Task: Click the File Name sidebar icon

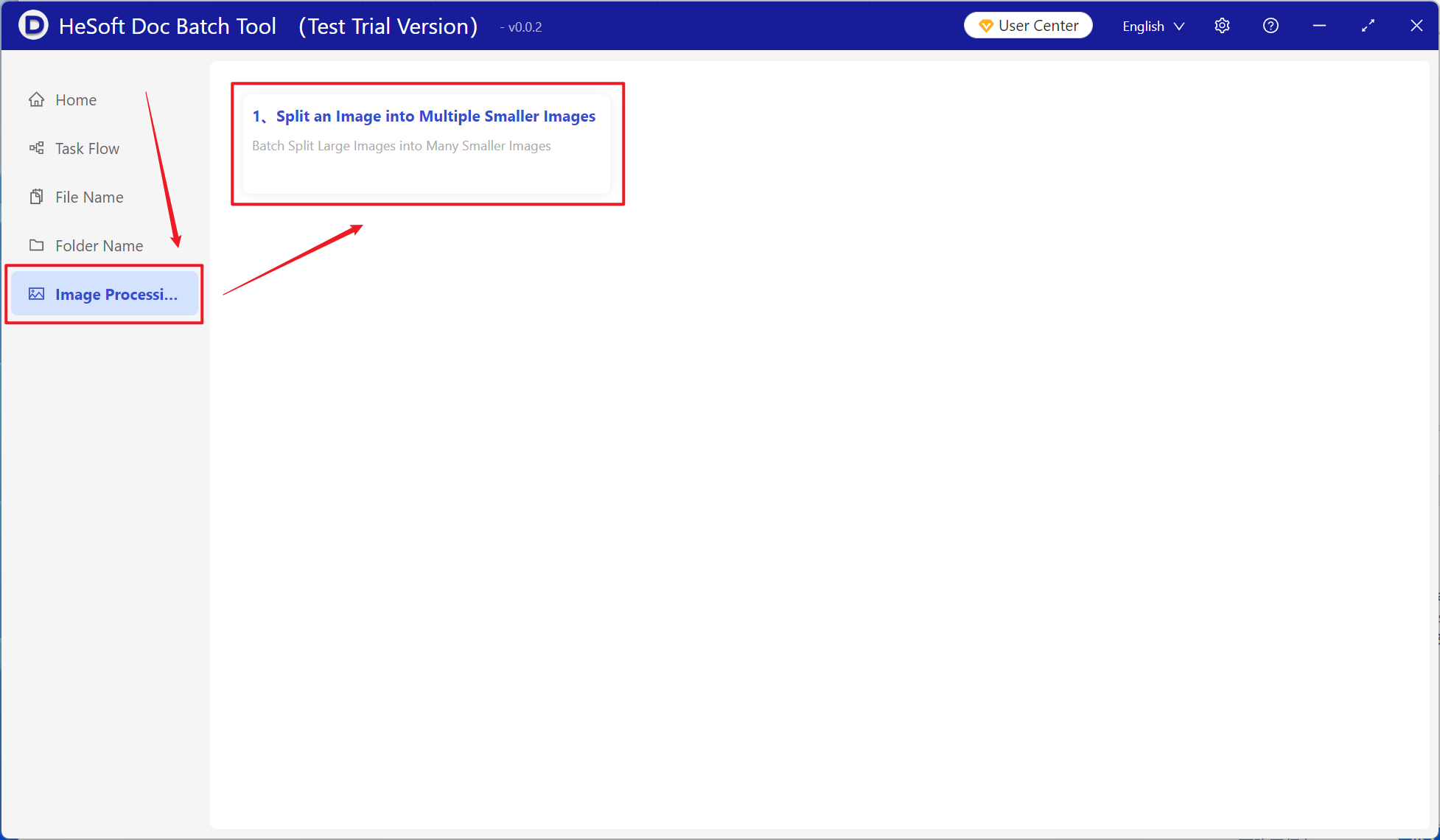Action: pyautogui.click(x=36, y=197)
